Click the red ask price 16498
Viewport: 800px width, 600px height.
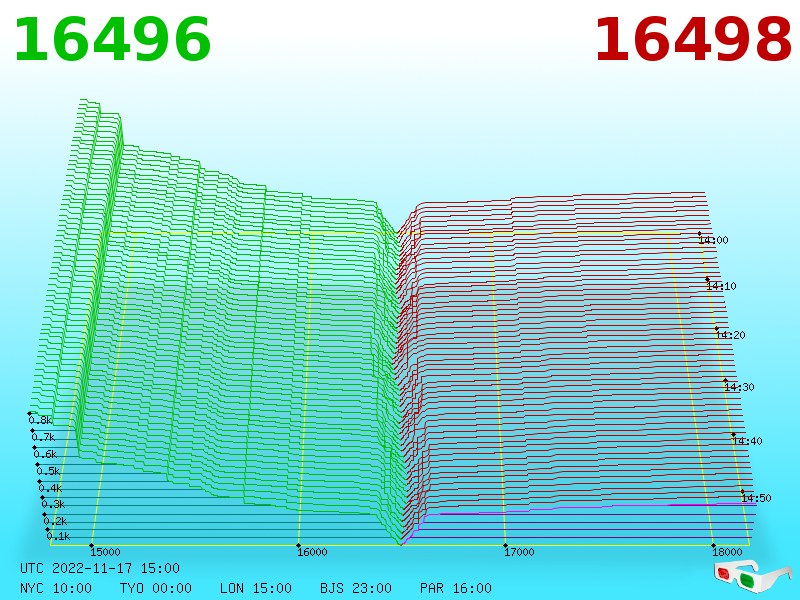[x=693, y=40]
